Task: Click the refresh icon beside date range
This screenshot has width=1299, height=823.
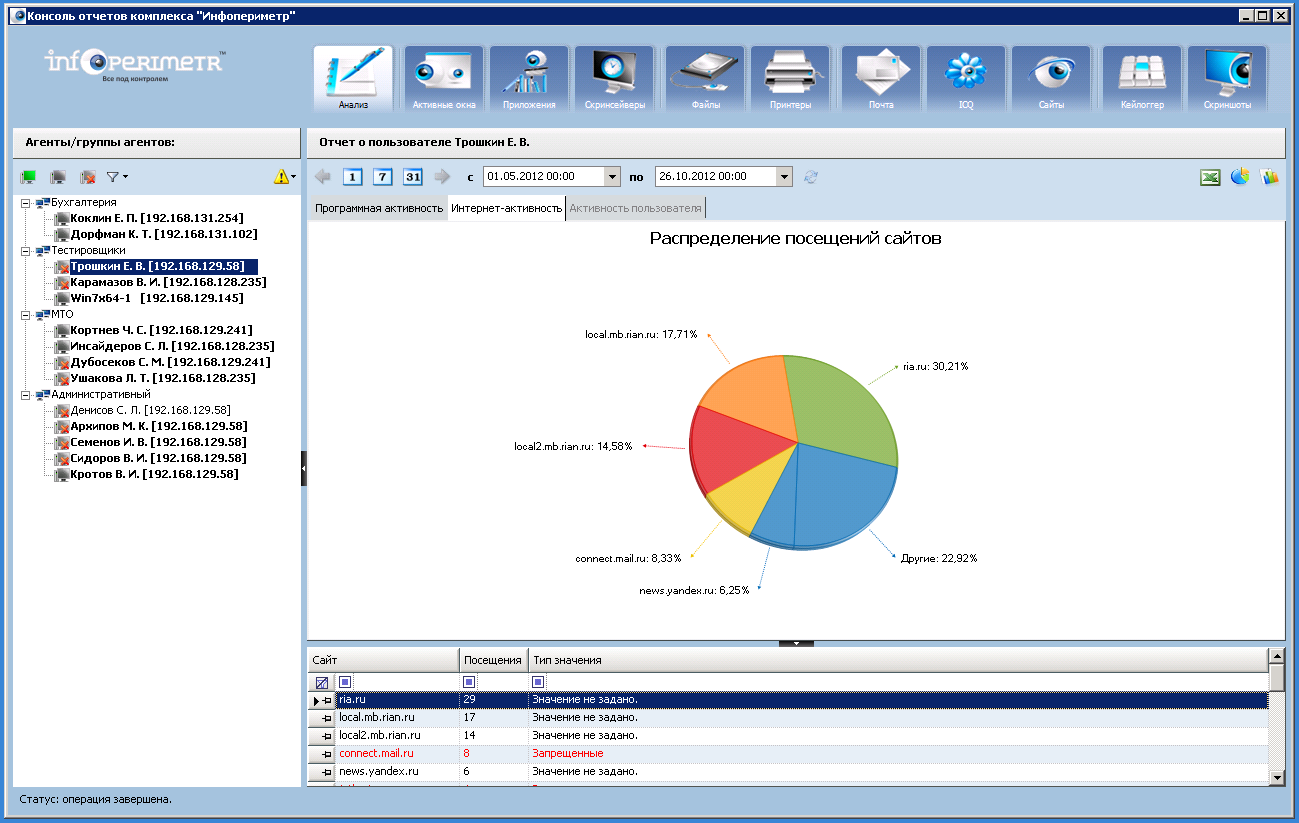Action: (x=811, y=177)
